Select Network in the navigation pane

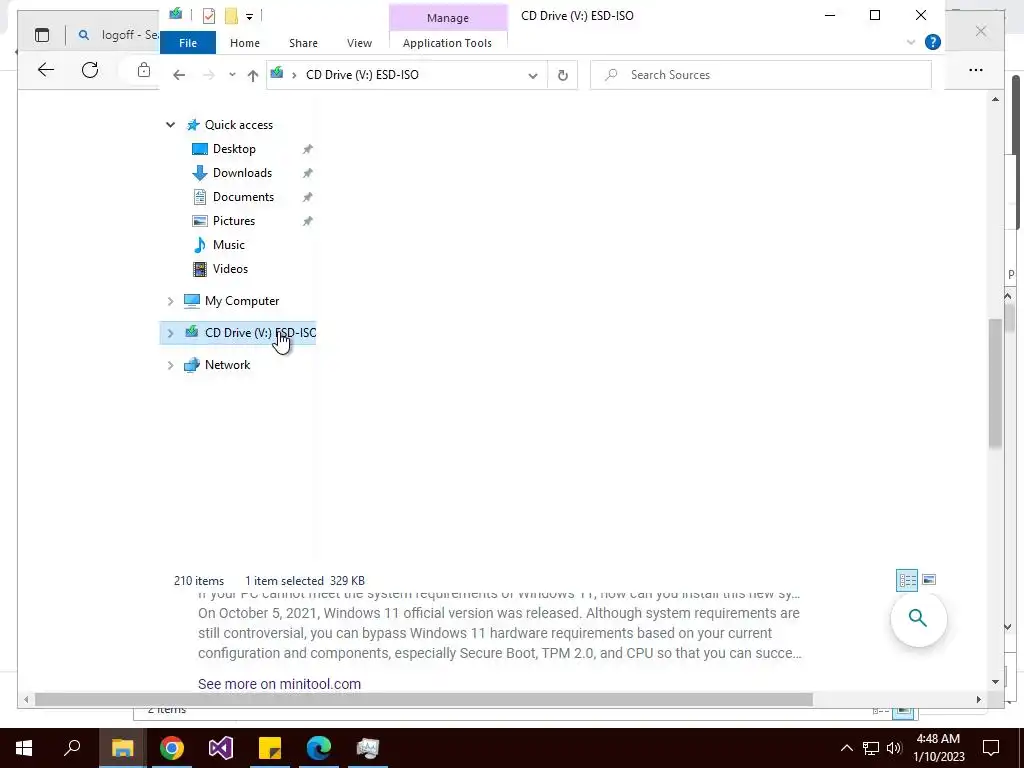227,365
